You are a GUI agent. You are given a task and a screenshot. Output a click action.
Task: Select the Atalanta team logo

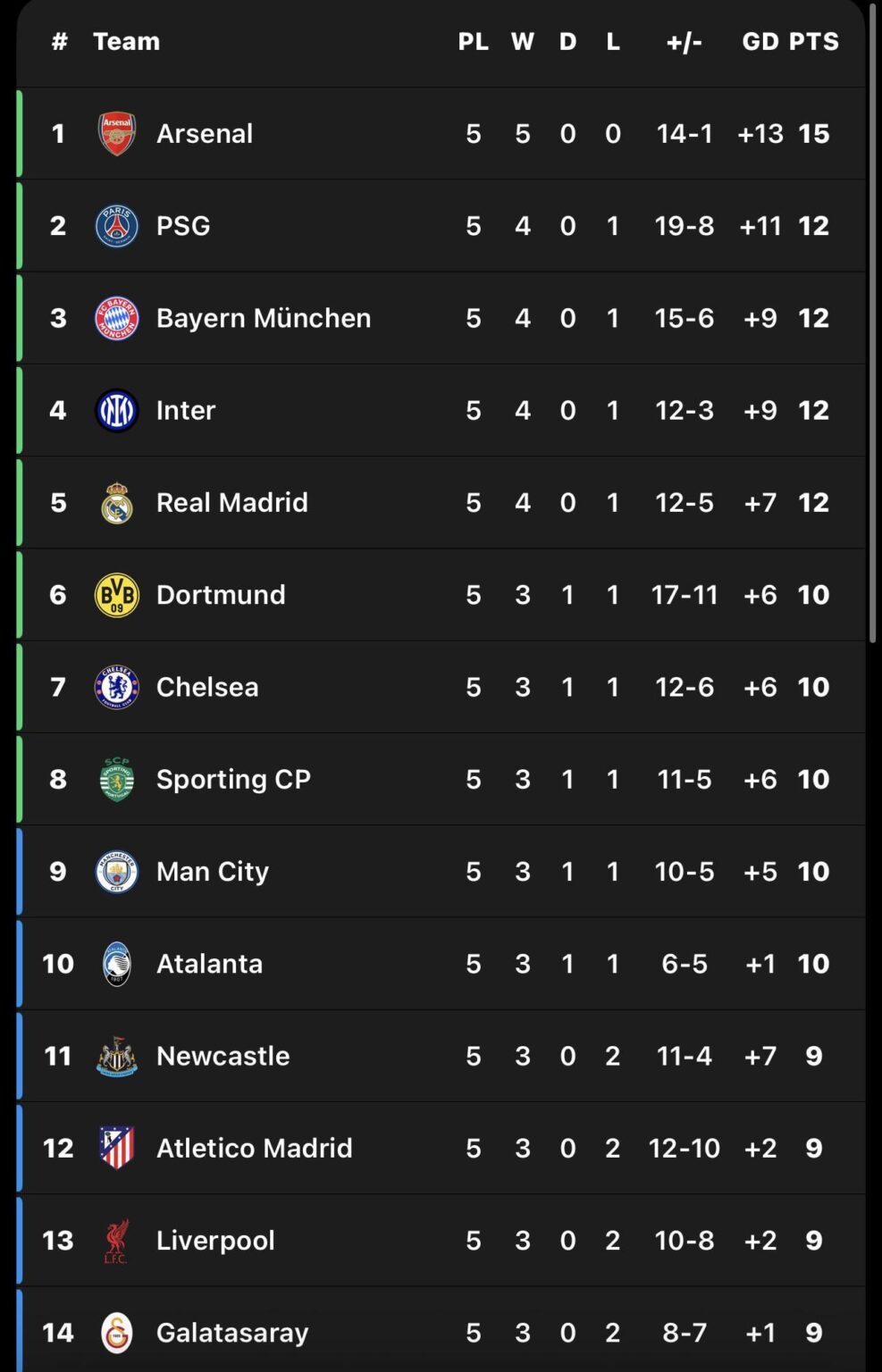click(116, 963)
